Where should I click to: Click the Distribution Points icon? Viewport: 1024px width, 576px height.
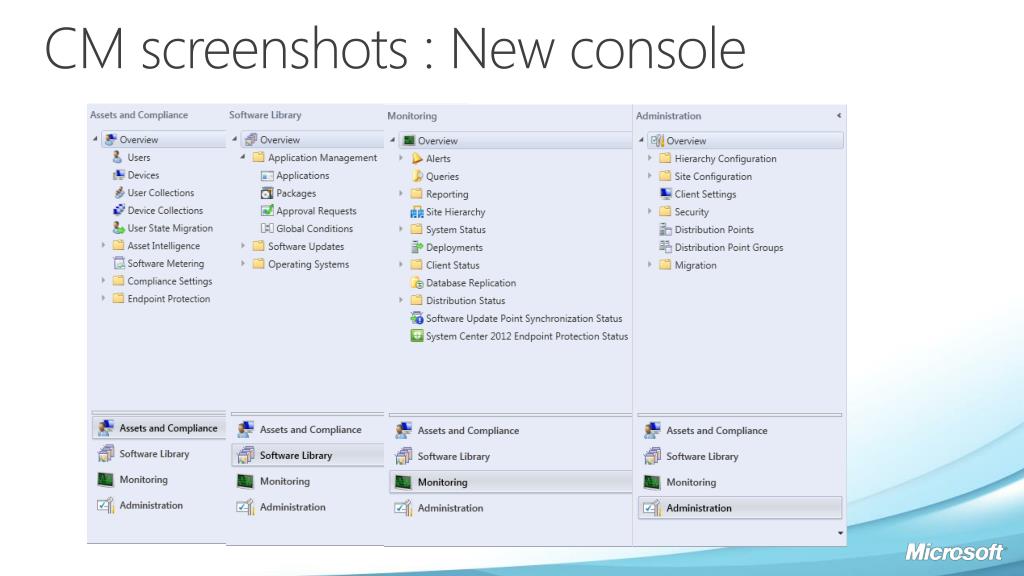665,230
